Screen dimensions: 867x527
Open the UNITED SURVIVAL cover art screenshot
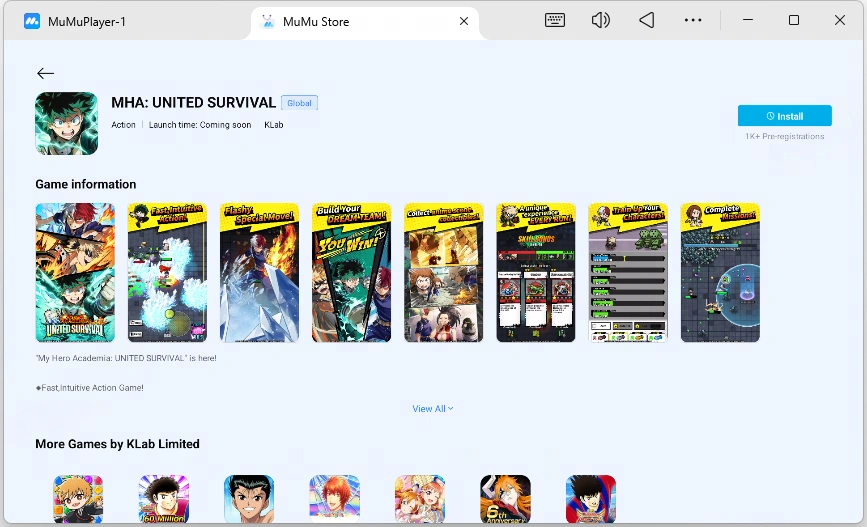coord(75,272)
